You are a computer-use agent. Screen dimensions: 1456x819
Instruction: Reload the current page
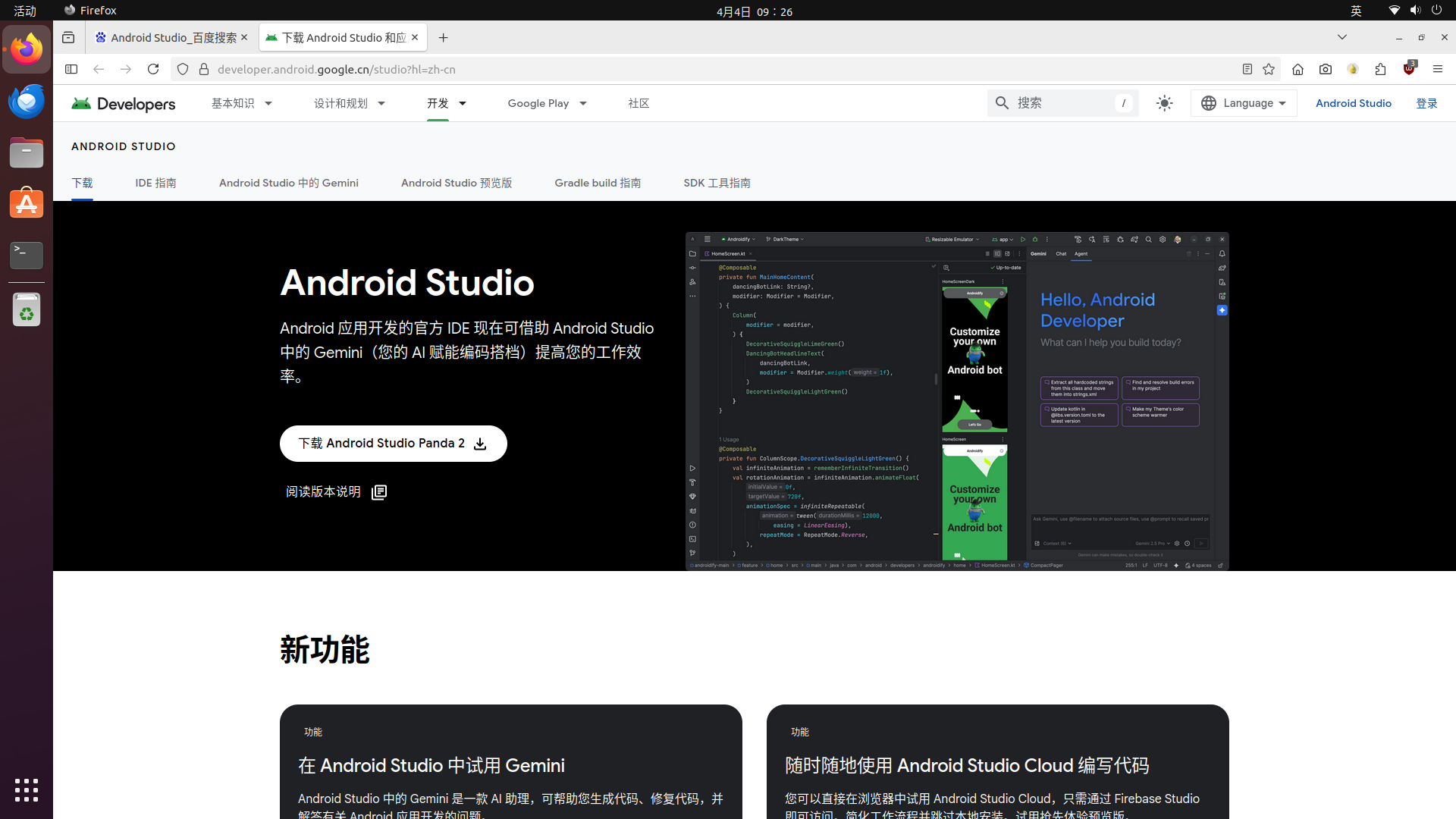(153, 69)
